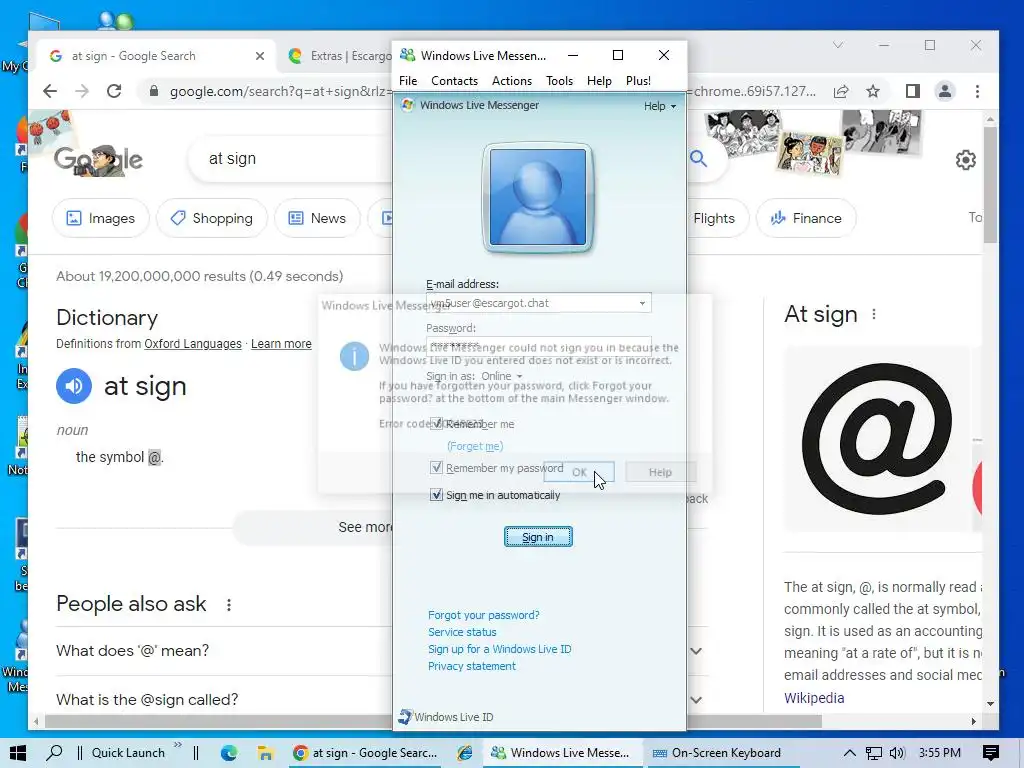Open the Chrome profile avatar icon
This screenshot has height=768, width=1024.
click(945, 91)
